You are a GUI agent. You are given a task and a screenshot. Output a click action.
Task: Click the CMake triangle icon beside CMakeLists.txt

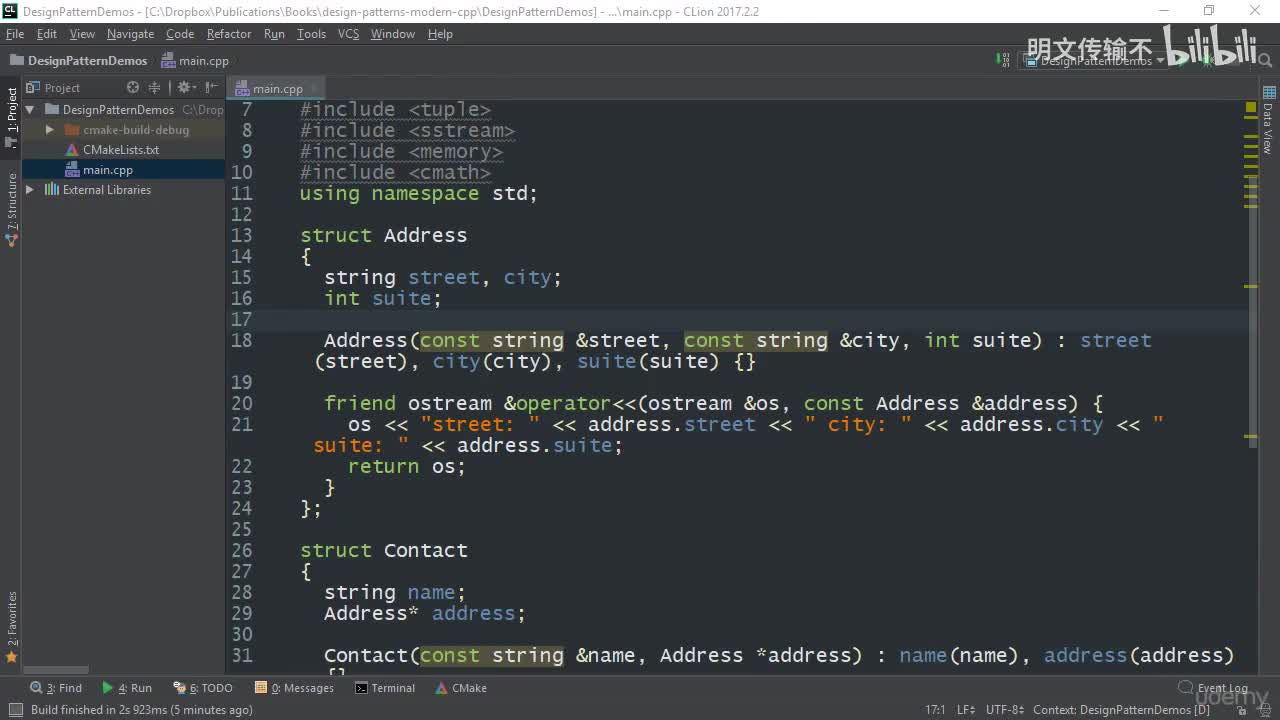click(72, 150)
